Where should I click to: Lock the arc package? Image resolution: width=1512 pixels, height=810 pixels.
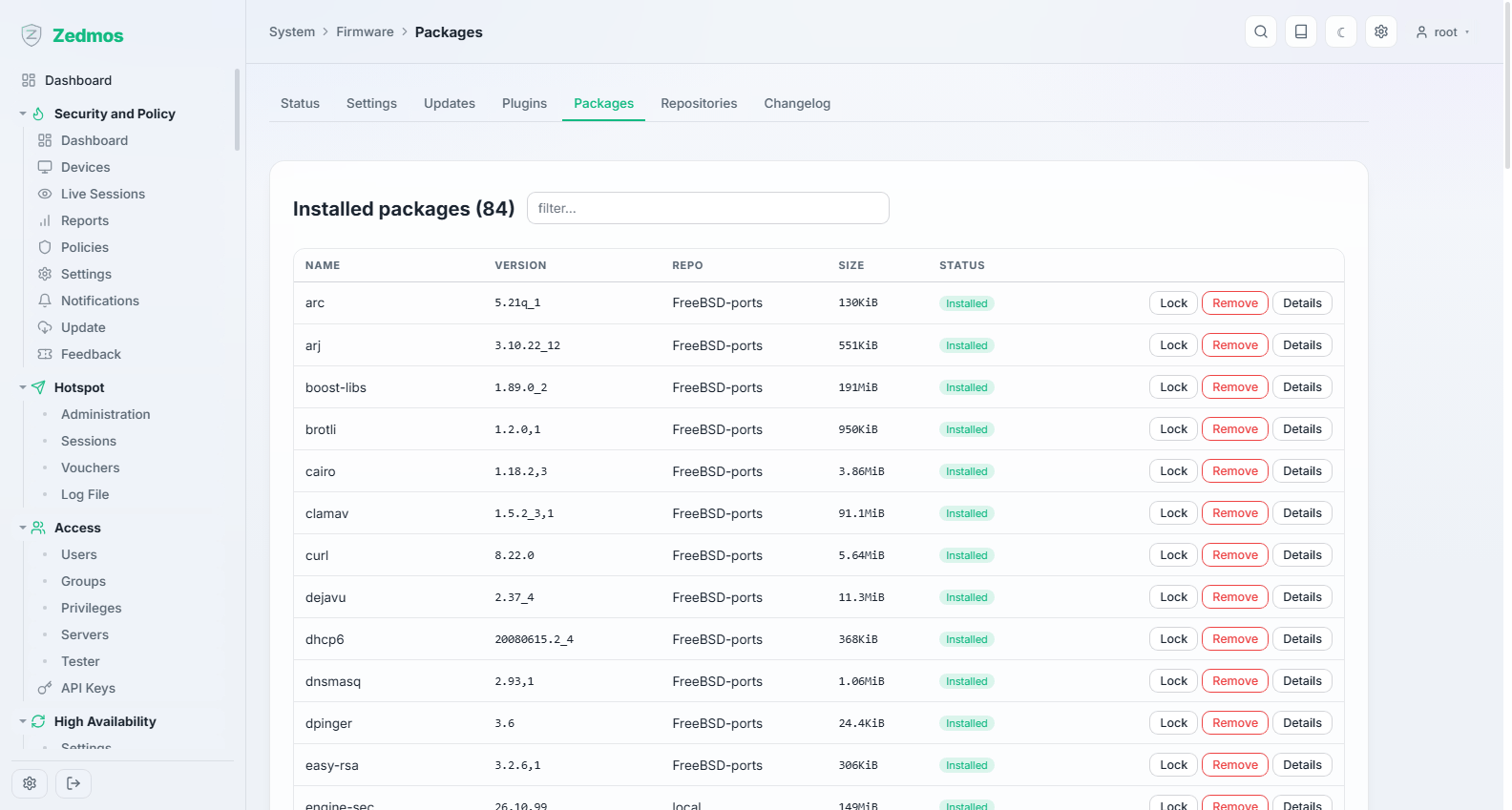[1173, 303]
